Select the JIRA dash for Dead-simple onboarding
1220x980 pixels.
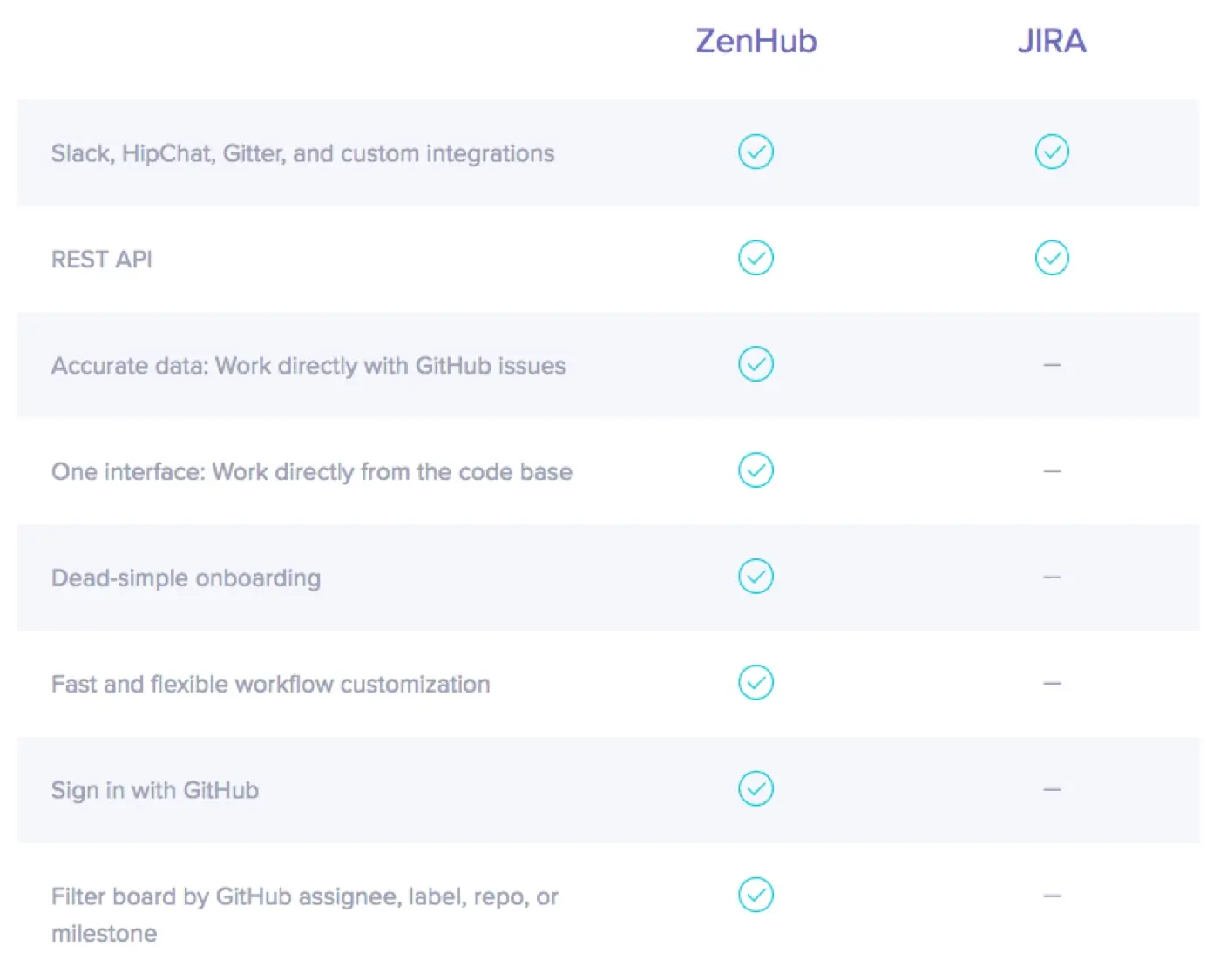coord(1052,578)
